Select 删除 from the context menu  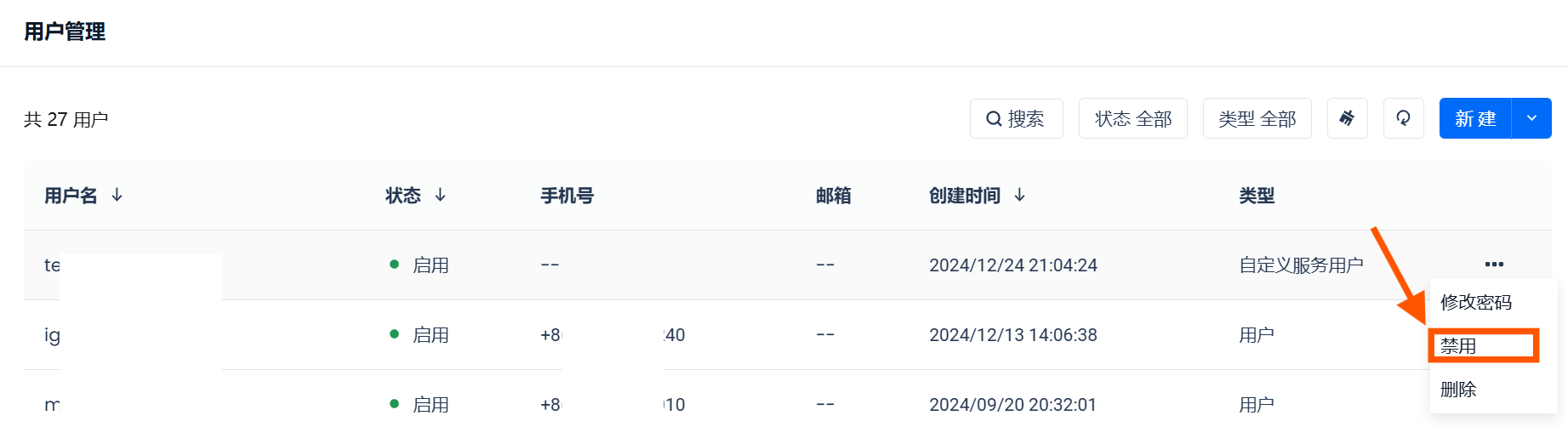[x=1458, y=390]
